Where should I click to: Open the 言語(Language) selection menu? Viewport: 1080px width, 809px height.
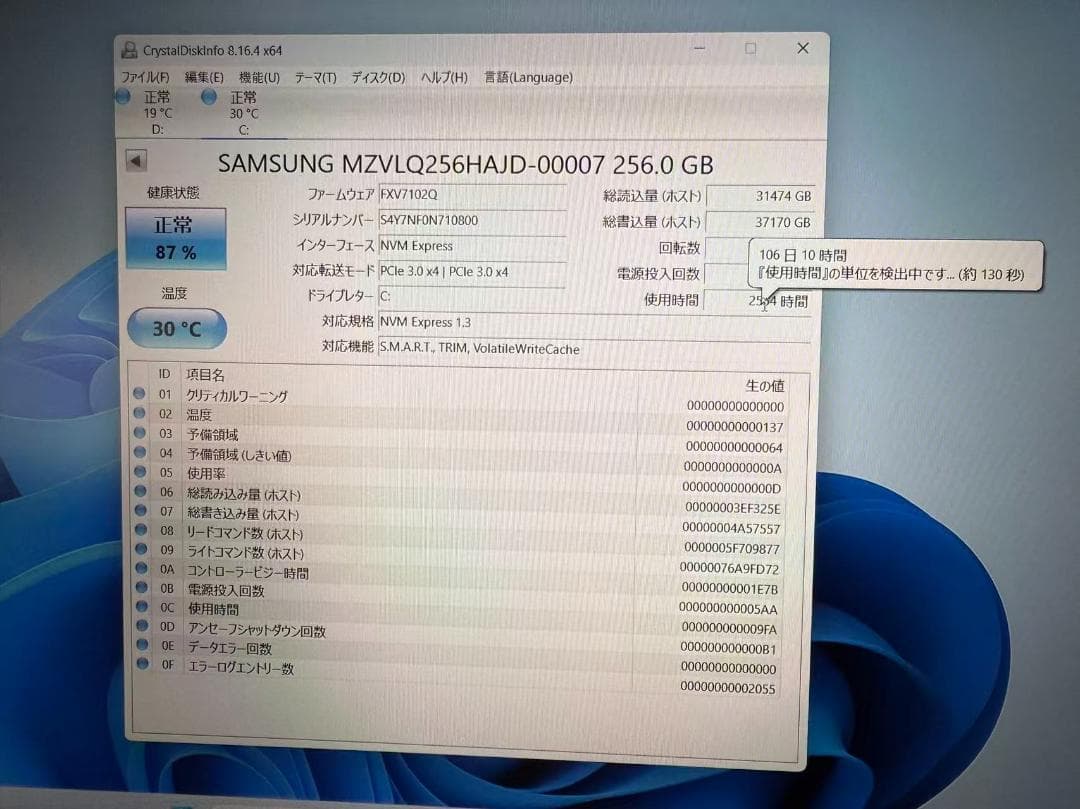[x=527, y=77]
